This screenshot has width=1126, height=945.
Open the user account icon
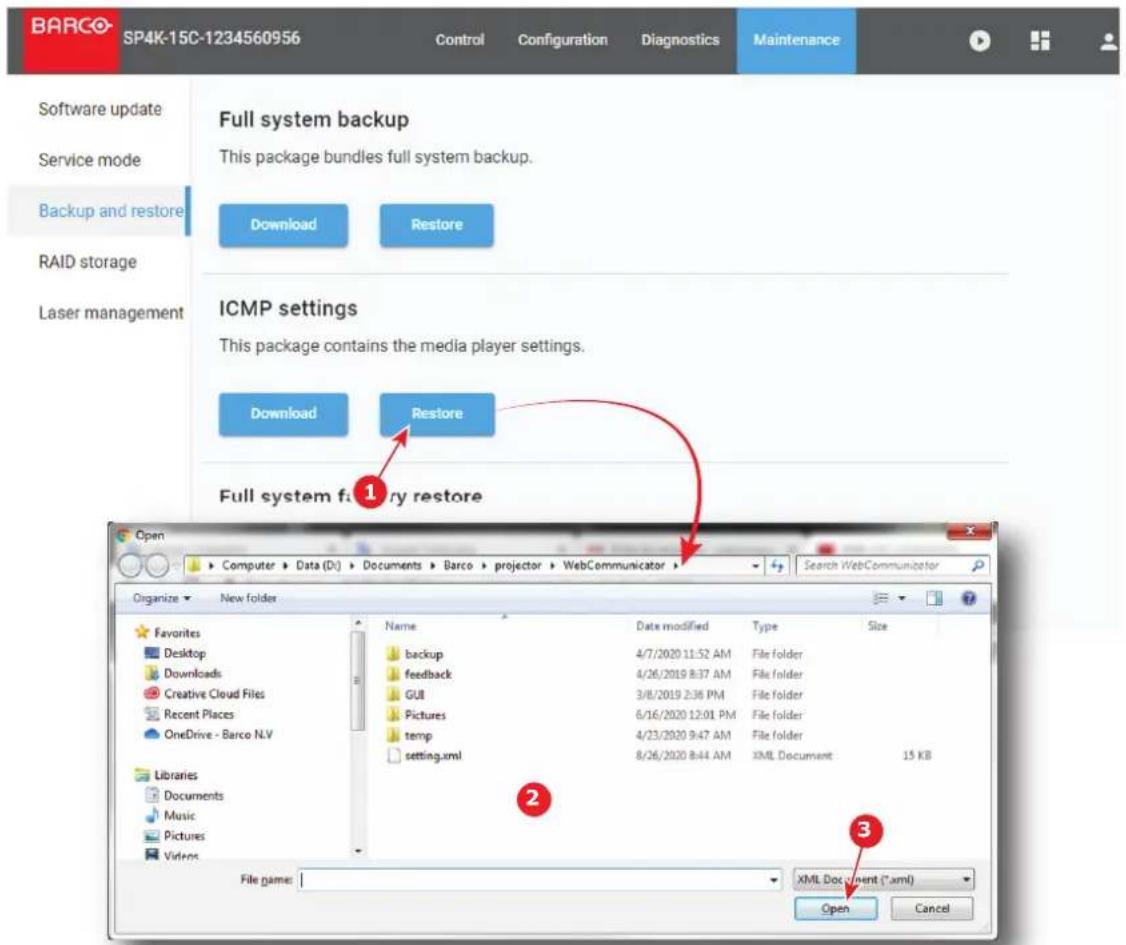point(1108,41)
